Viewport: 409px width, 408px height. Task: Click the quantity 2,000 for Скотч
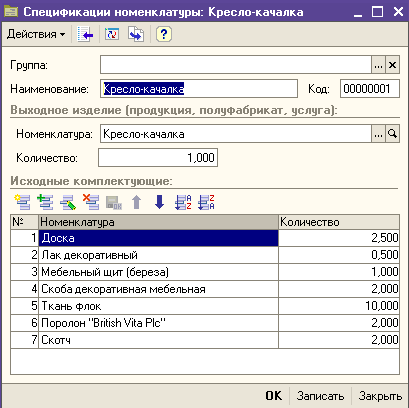tap(339, 340)
